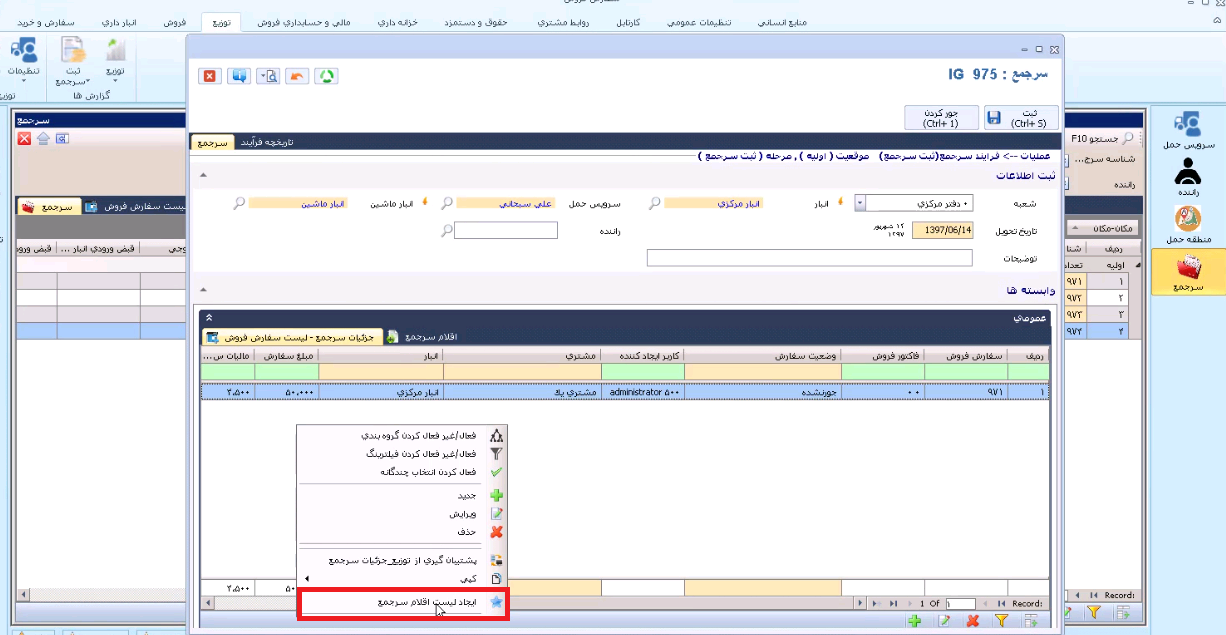Image resolution: width=1226 pixels, height=635 pixels.
Task: Open راننده (driver) icon in right sidebar
Action: pos(1188,177)
